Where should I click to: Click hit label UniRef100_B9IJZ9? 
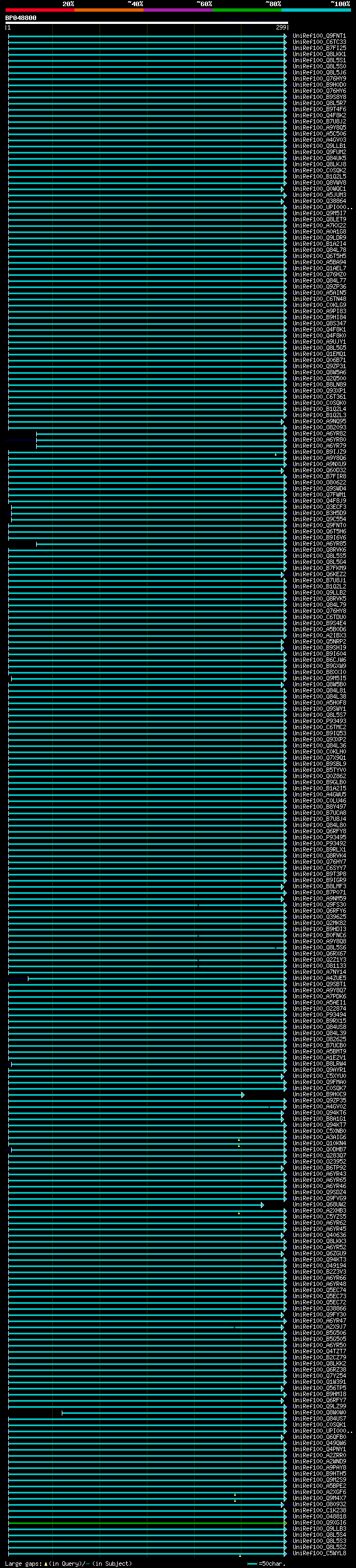[x=319, y=452]
